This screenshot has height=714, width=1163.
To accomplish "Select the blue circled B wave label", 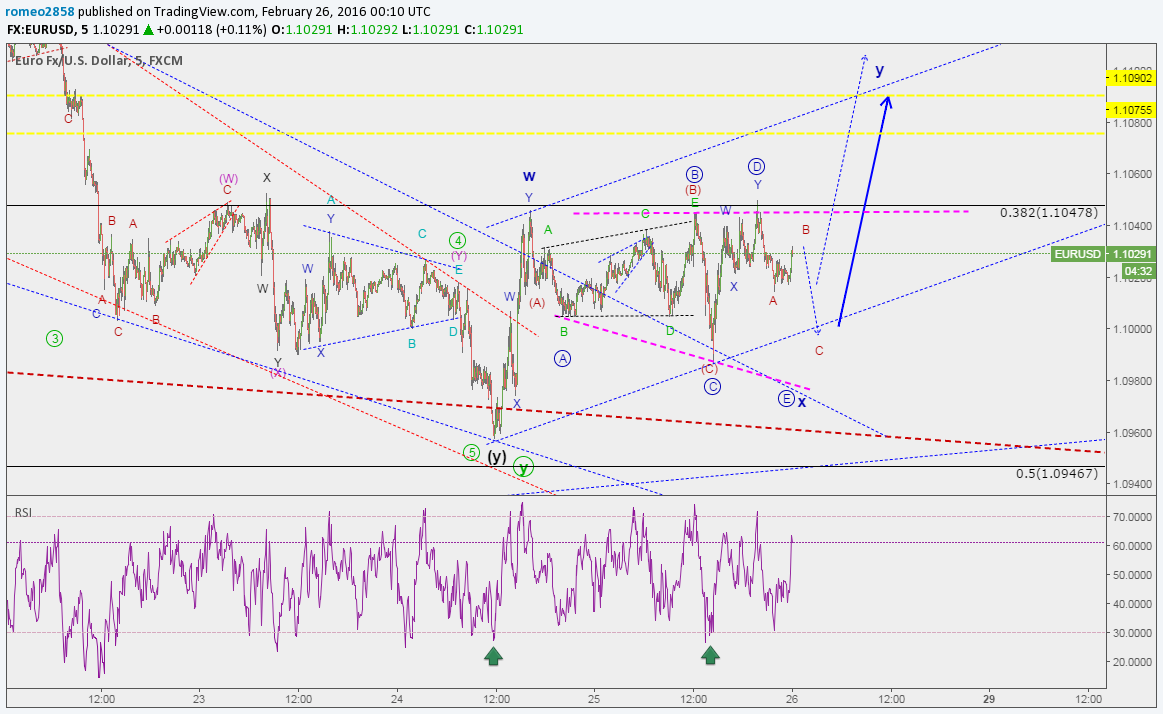I will [693, 175].
